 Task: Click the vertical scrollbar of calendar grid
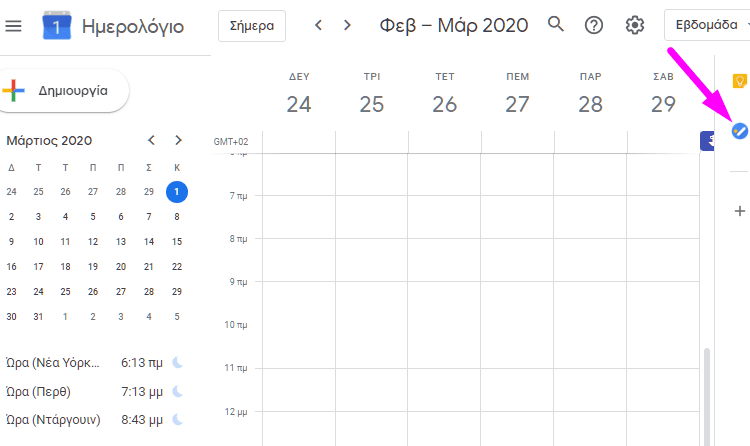tap(706, 396)
